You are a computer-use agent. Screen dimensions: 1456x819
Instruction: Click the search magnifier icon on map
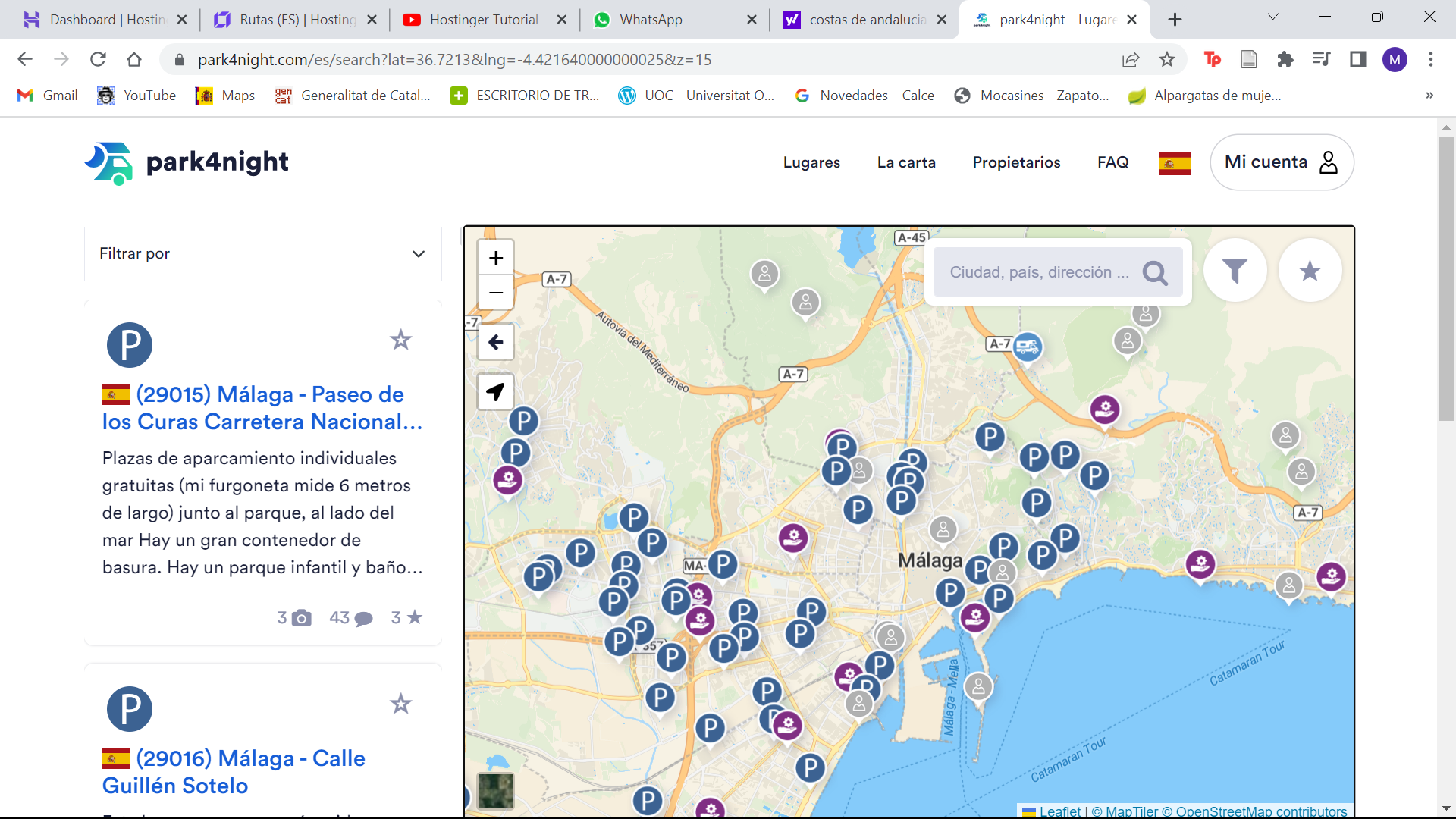1155,273
